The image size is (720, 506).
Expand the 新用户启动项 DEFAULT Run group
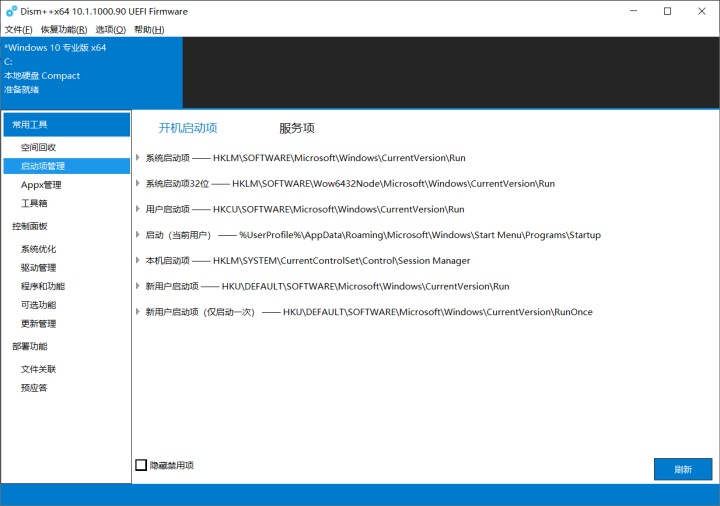(138, 286)
